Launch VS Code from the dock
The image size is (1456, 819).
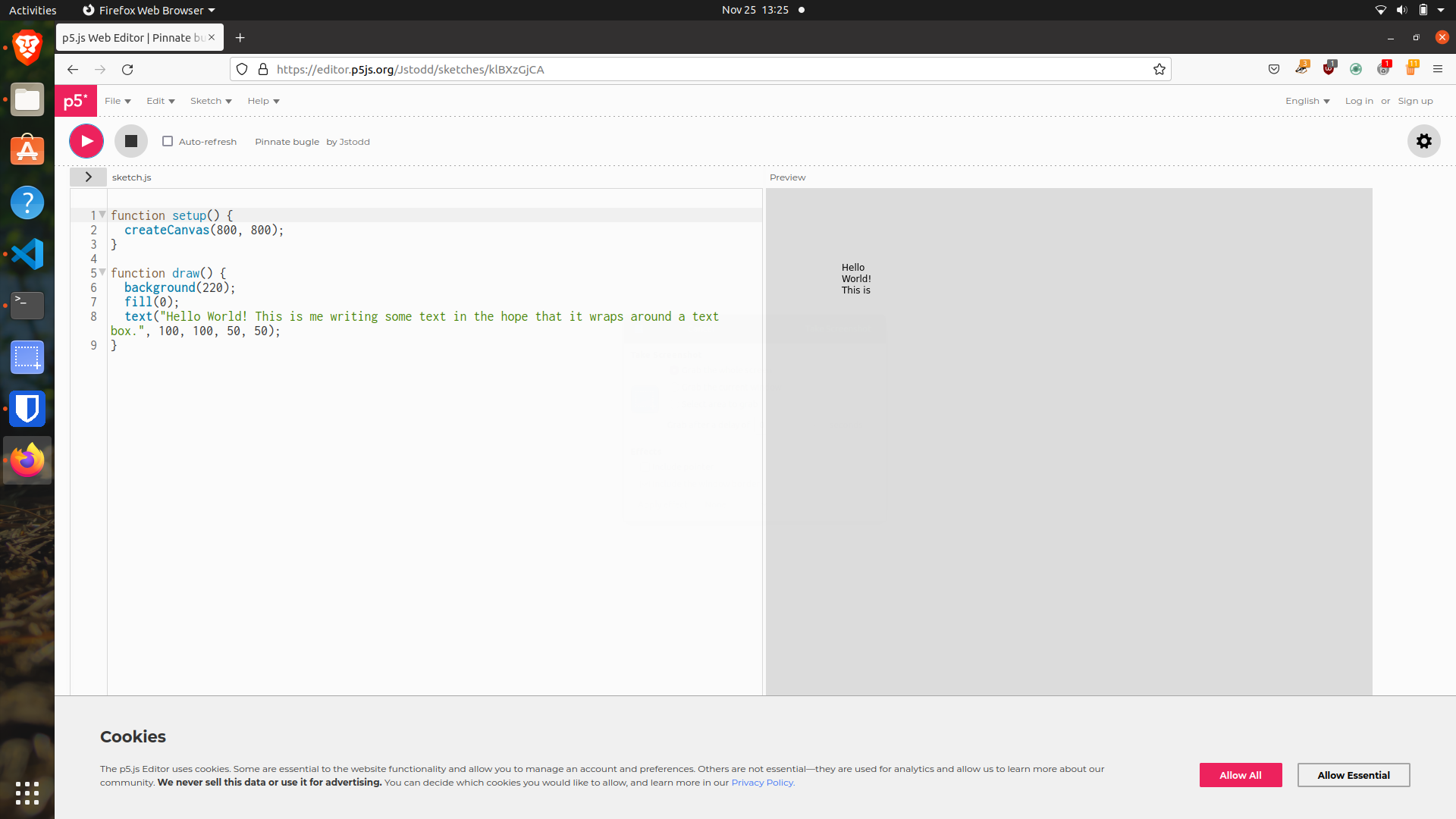coord(27,254)
